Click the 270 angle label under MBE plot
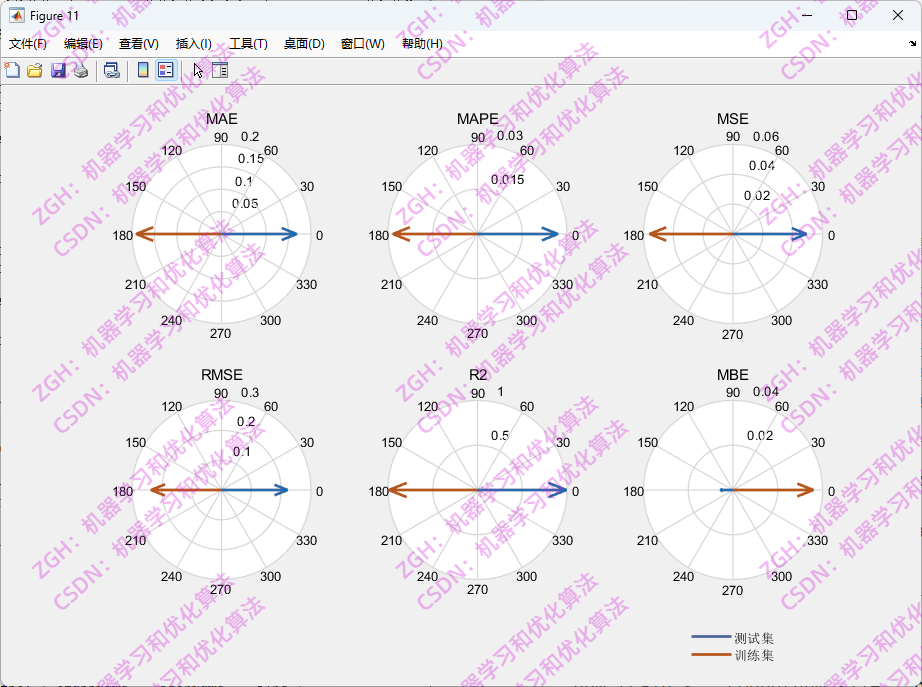The image size is (922, 687). [732, 591]
